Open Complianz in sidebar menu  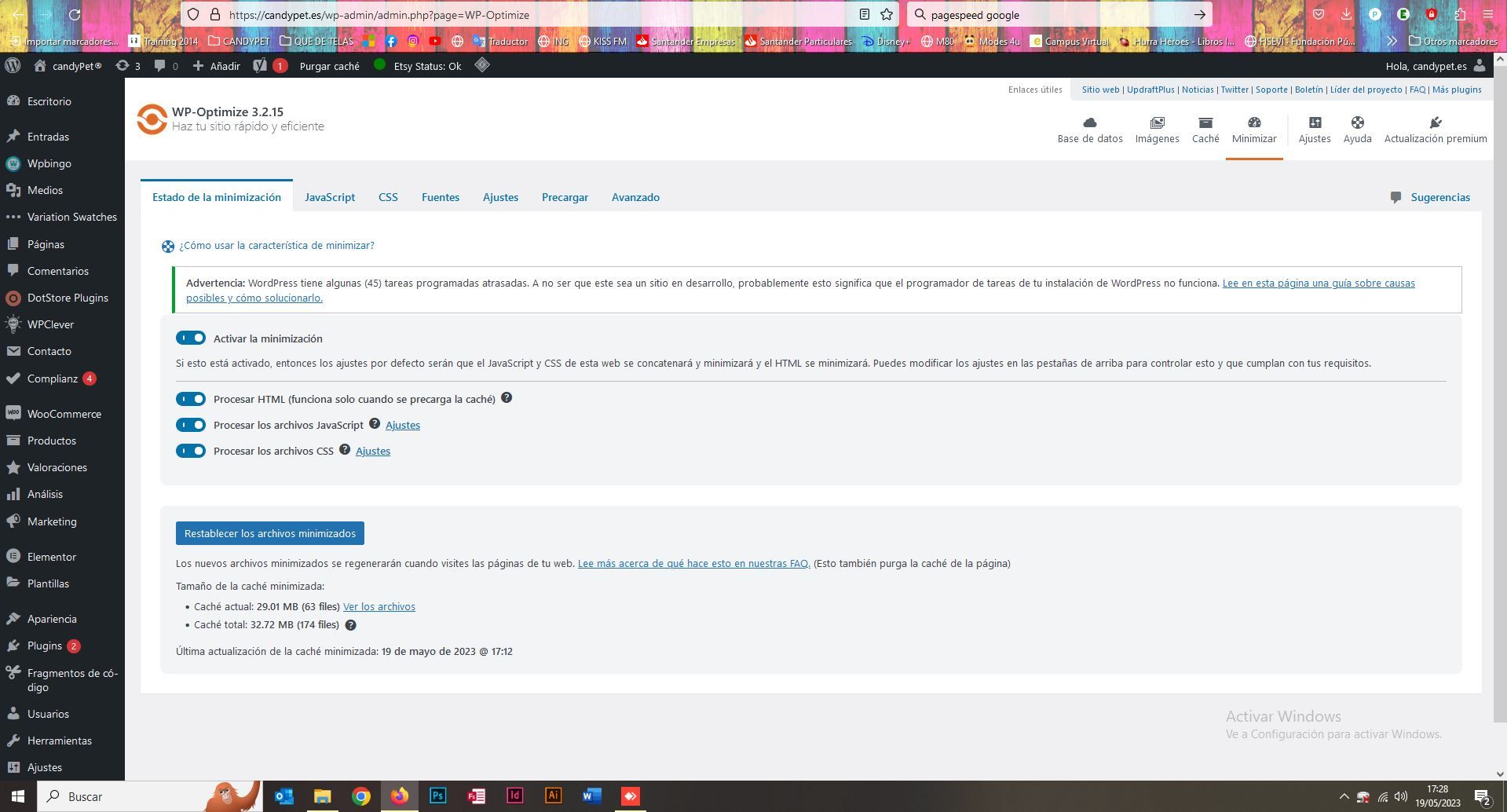62,379
